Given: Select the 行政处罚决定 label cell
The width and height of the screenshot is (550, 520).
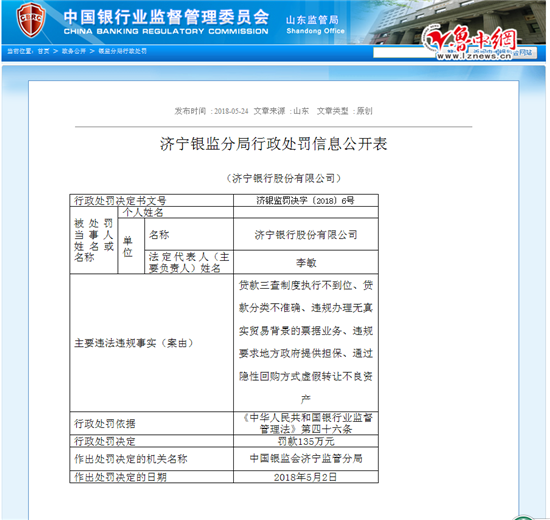Looking at the screenshot, I should tap(152, 441).
